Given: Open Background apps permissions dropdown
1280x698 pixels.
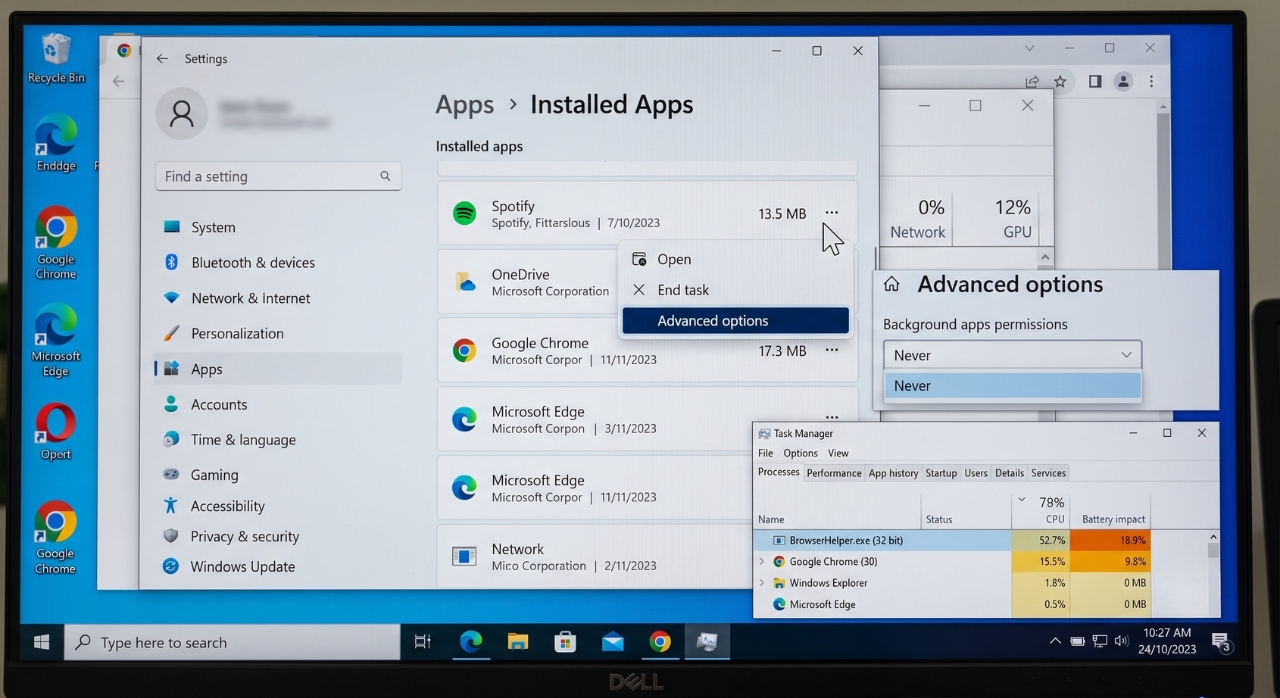Looking at the screenshot, I should [1012, 355].
